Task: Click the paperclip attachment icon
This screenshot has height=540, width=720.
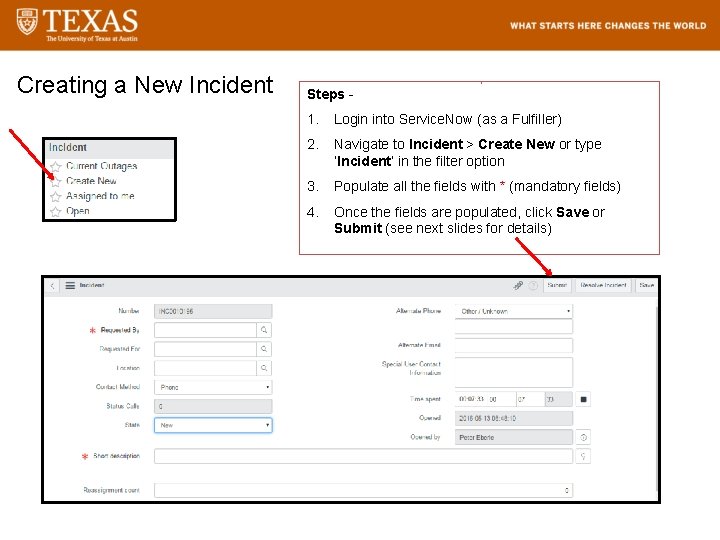Action: (x=518, y=286)
